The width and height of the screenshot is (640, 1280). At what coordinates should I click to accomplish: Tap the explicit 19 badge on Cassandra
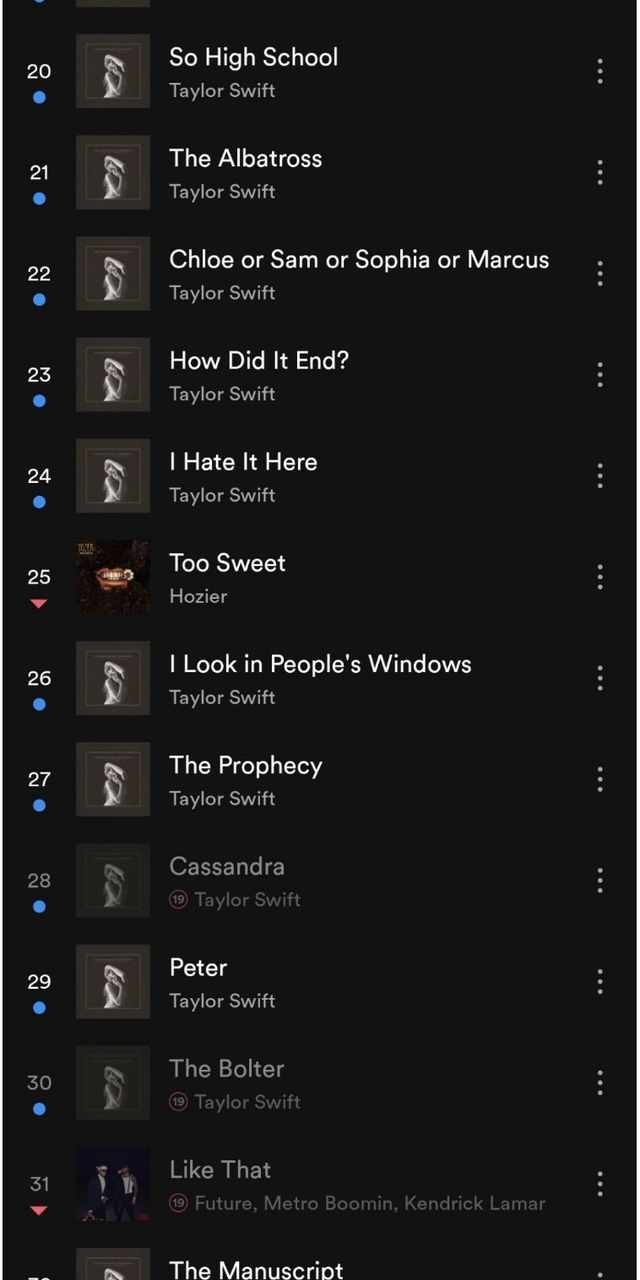[179, 900]
